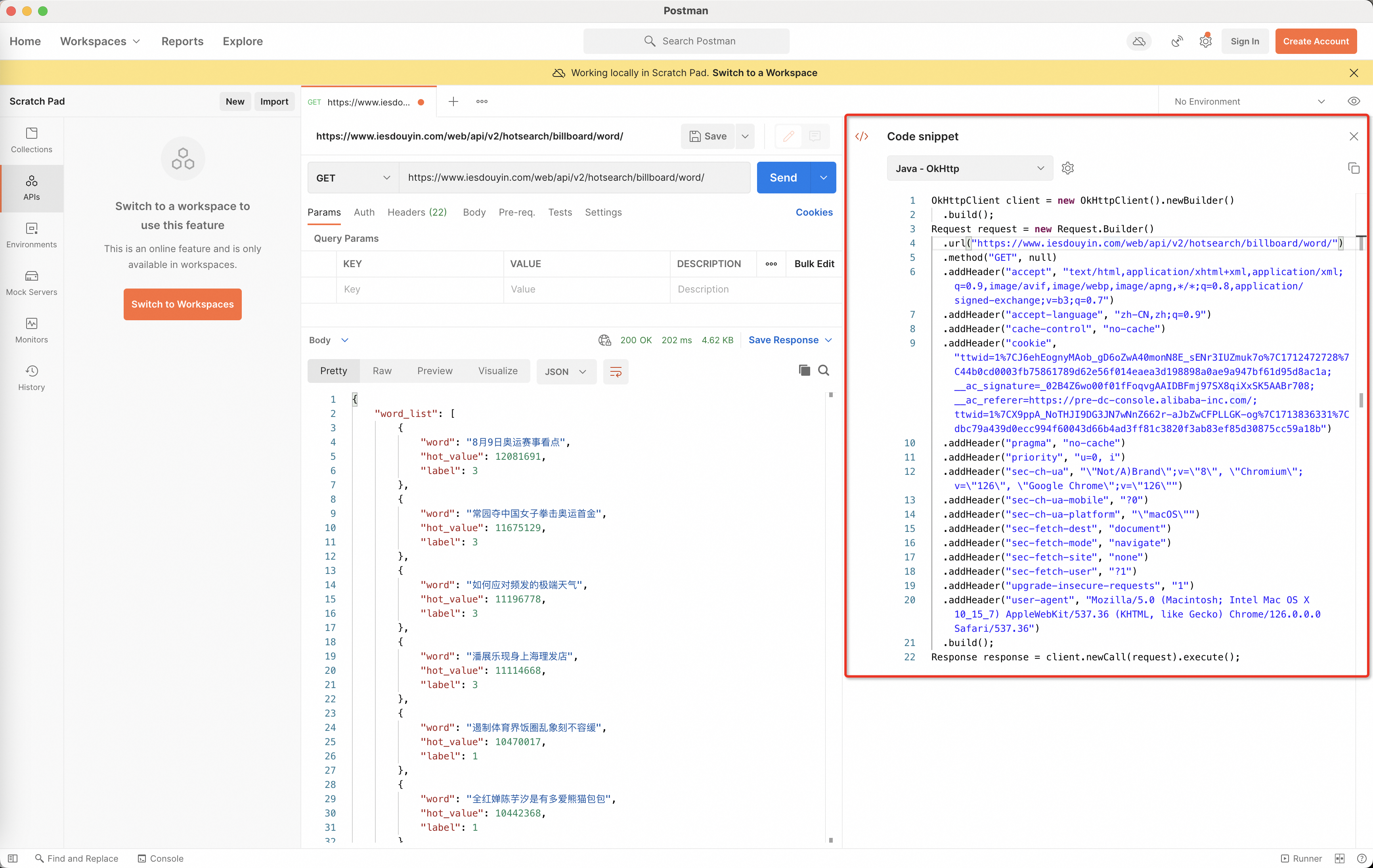
Task: Close the Code snippet panel
Action: tap(1354, 136)
